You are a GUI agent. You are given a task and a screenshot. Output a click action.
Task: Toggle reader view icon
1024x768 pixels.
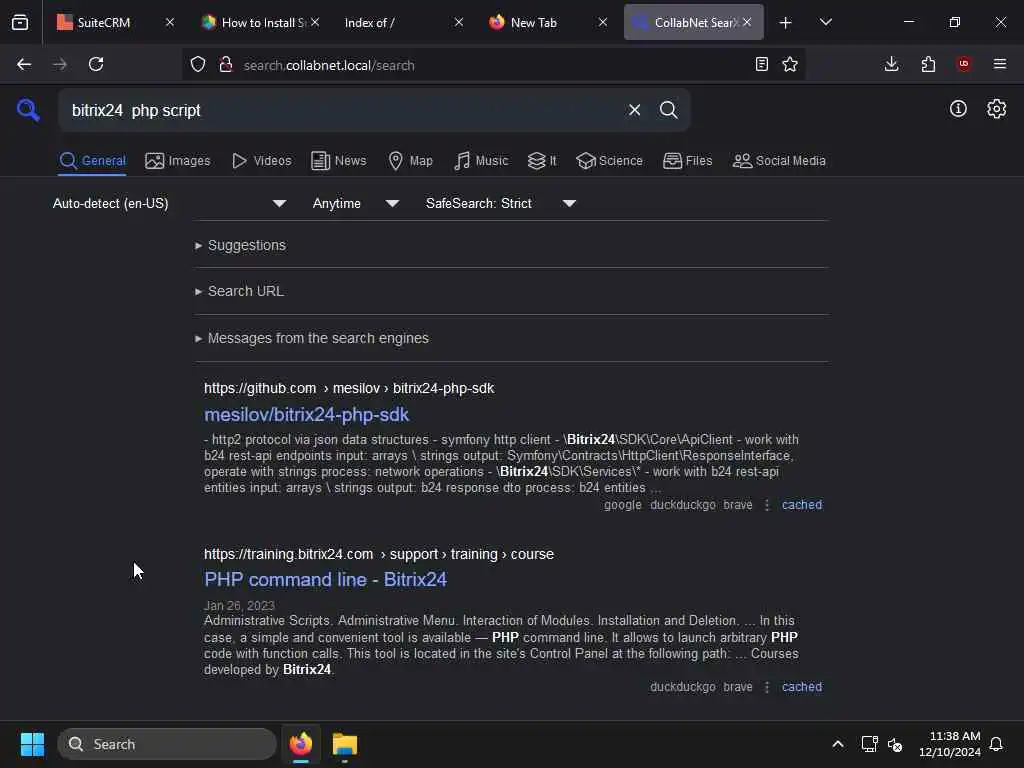tap(761, 64)
